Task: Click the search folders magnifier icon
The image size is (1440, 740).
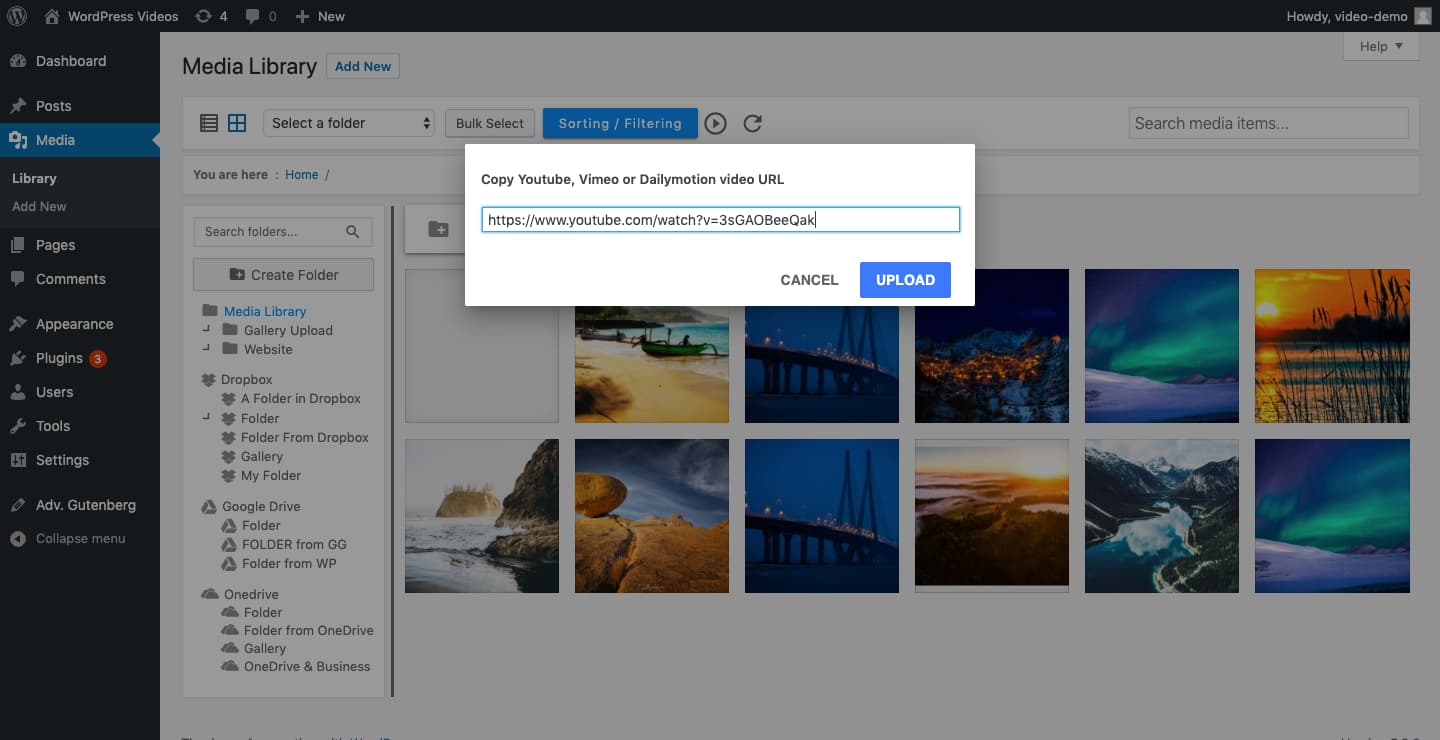Action: click(352, 231)
